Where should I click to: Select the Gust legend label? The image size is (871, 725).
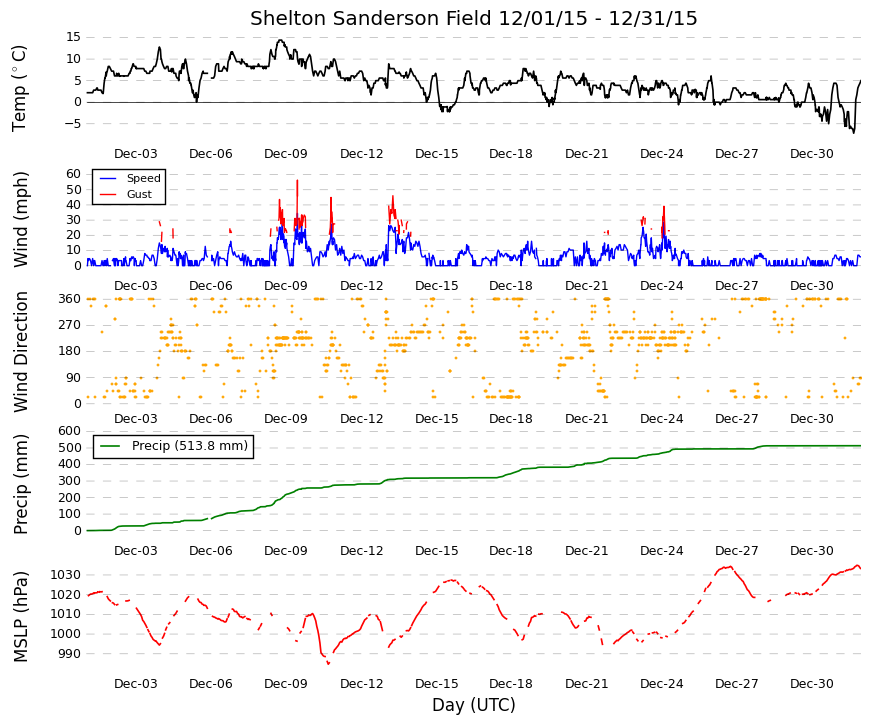(139, 194)
